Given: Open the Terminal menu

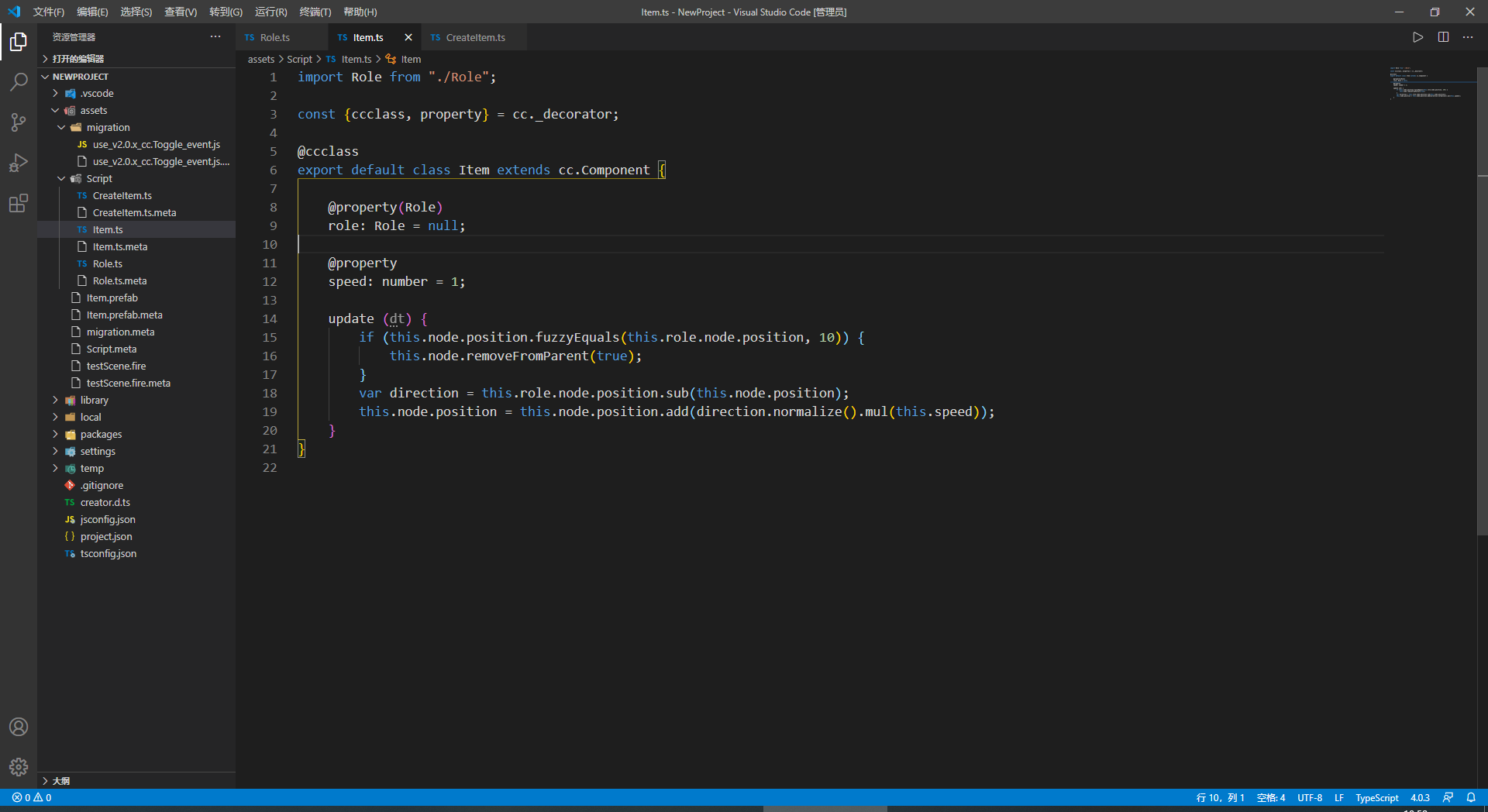Looking at the screenshot, I should pos(315,12).
